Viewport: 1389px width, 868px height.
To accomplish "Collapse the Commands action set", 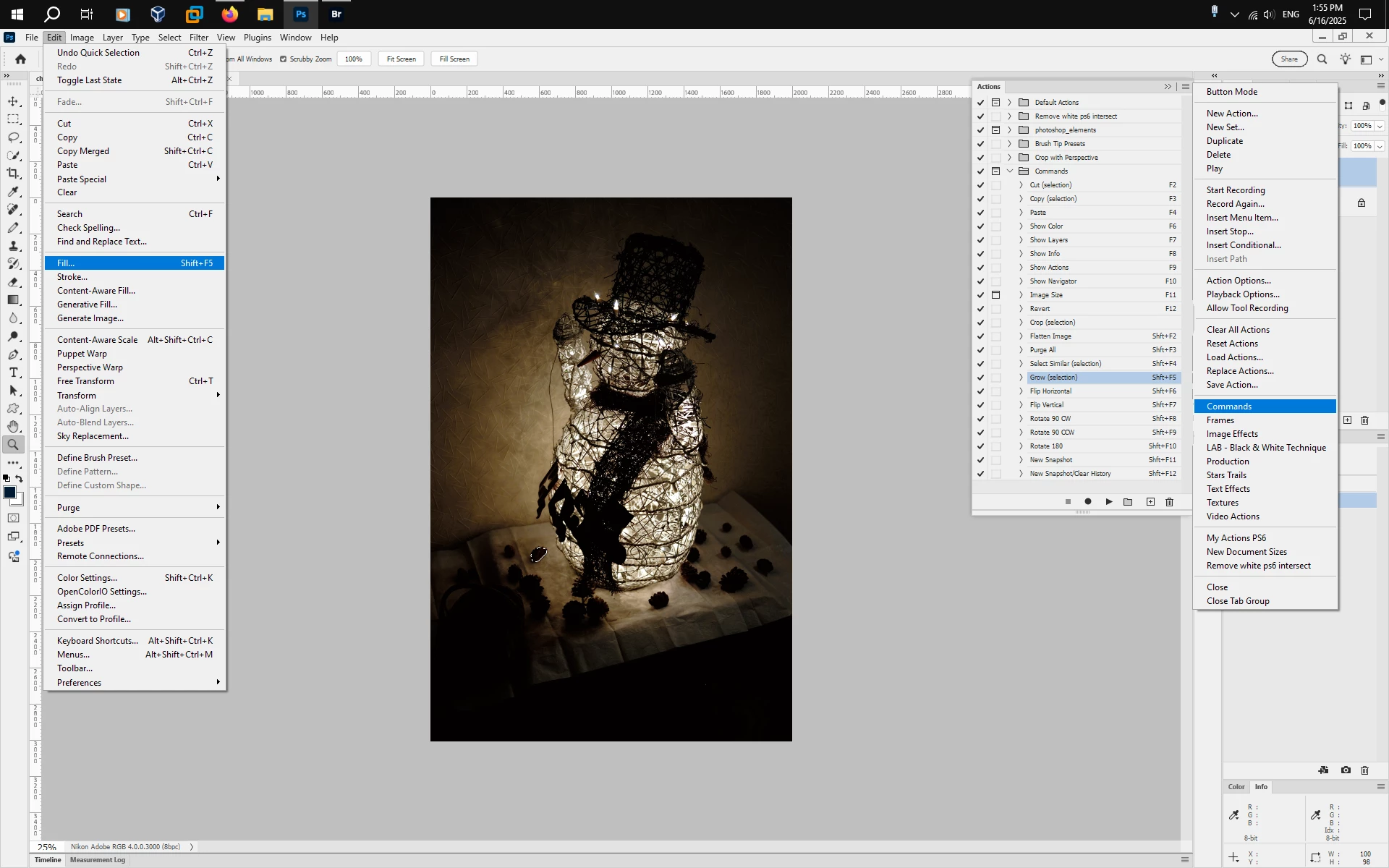I will (1010, 171).
